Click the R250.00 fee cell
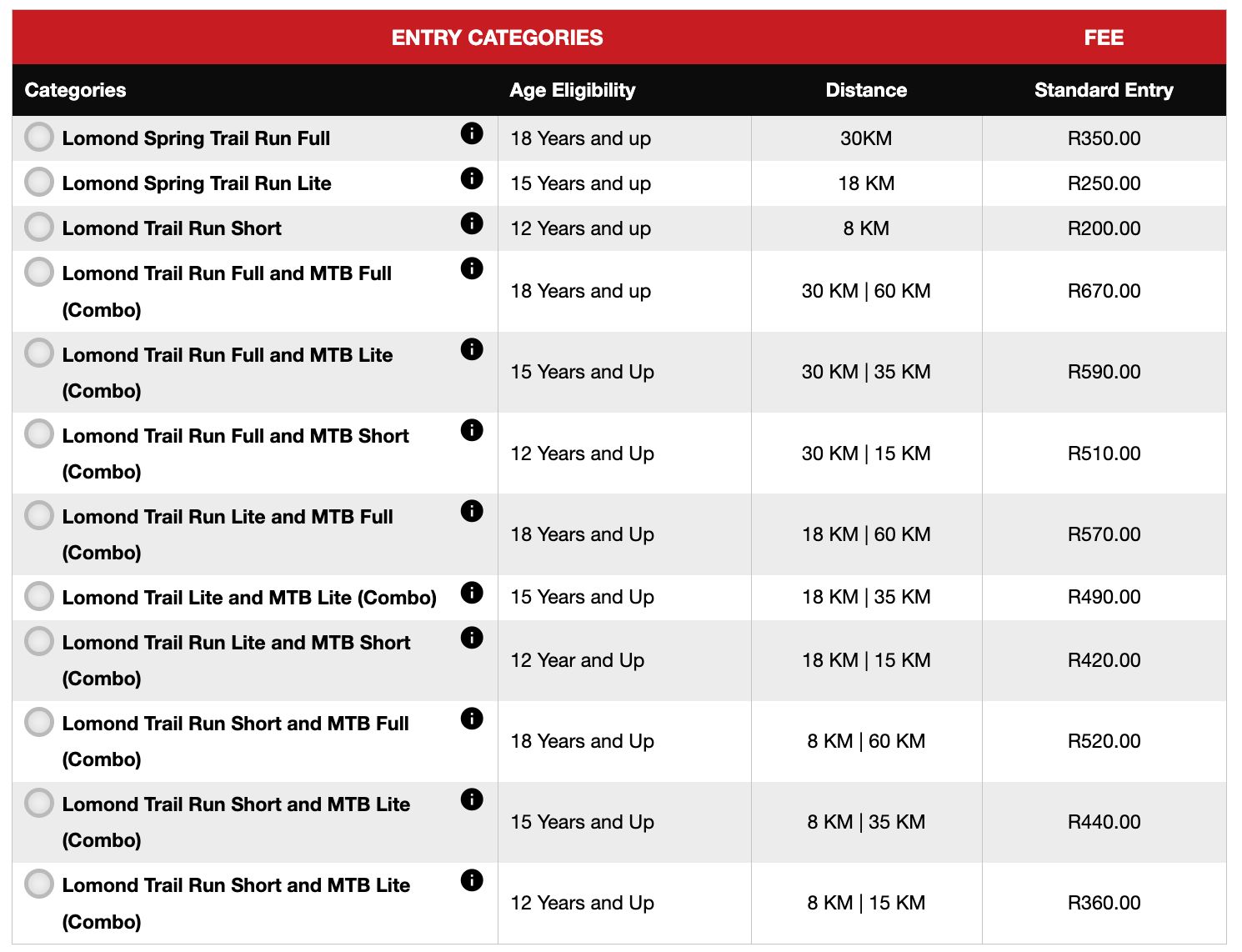Screen dimensions: 1242x952 (x=1104, y=183)
